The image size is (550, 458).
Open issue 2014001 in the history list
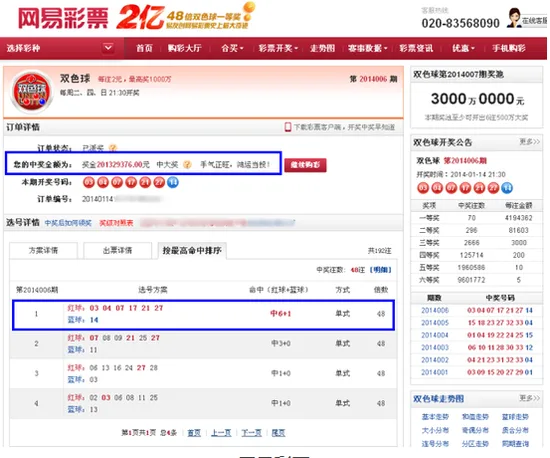click(435, 372)
